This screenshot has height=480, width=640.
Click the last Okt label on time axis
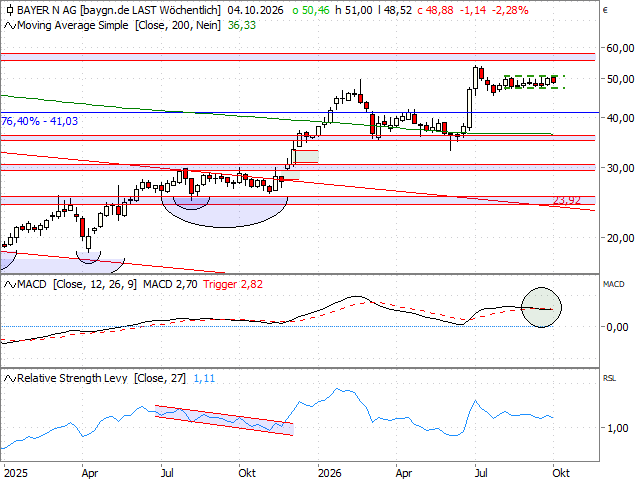[x=561, y=473]
